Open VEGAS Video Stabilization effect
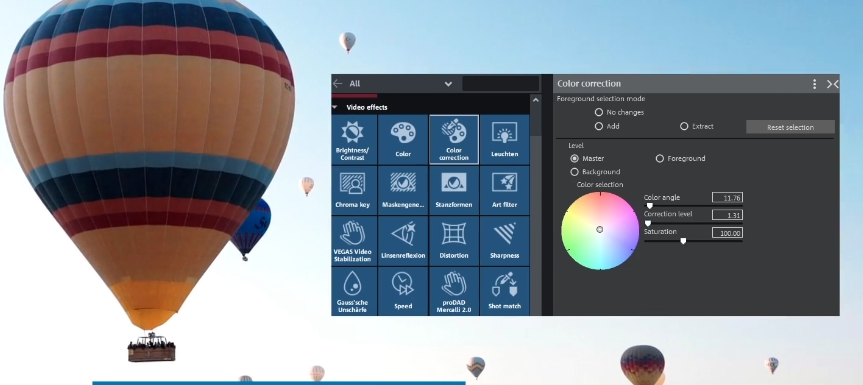Viewport: 863px width, 385px height. coord(353,241)
